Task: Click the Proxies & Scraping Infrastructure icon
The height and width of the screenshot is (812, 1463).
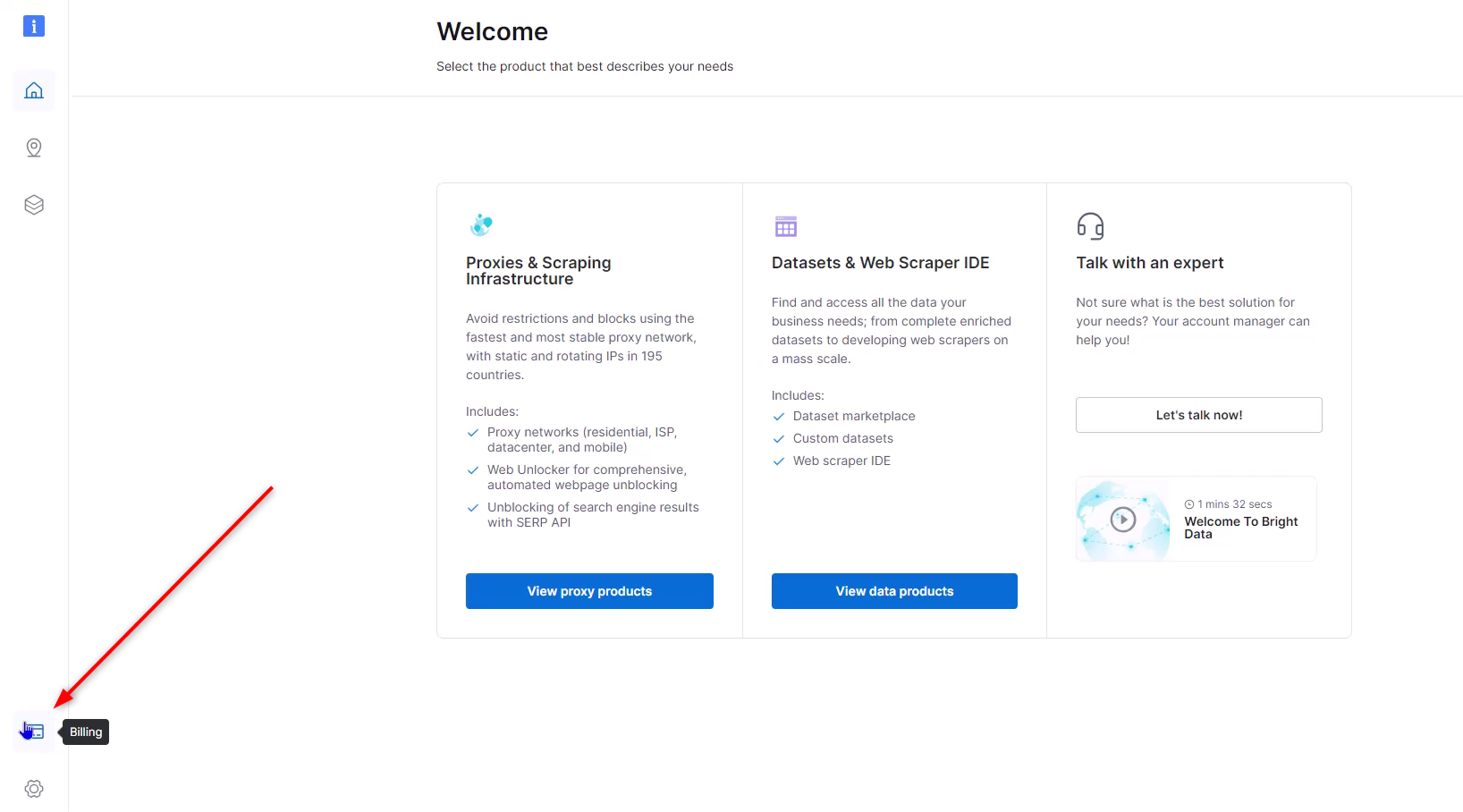Action: [x=481, y=224]
